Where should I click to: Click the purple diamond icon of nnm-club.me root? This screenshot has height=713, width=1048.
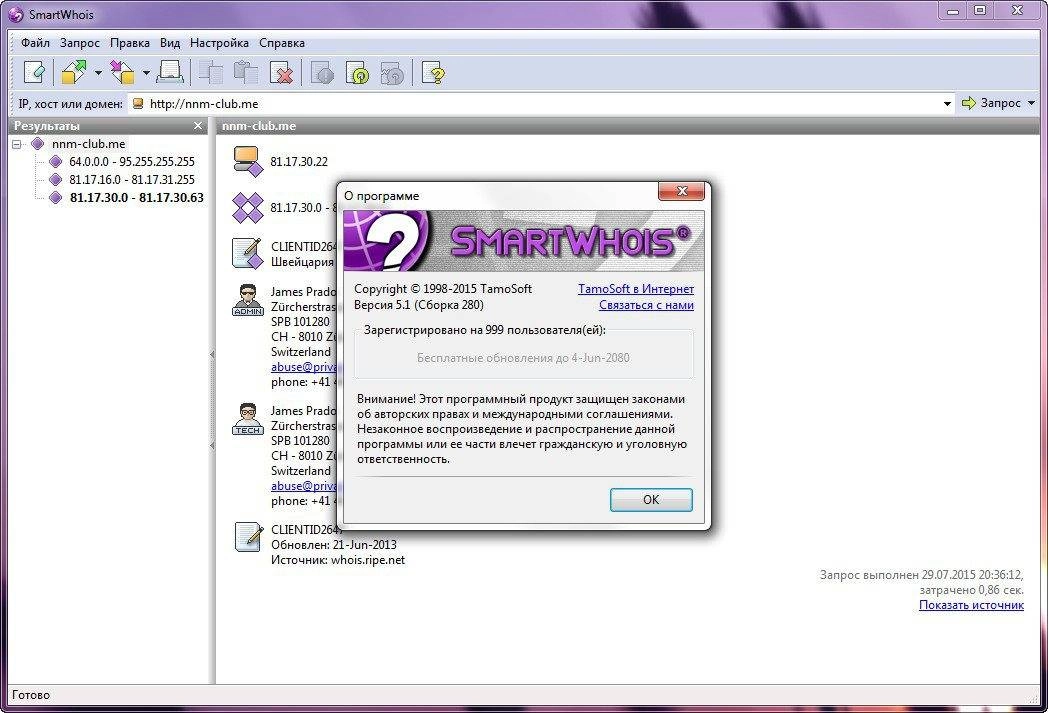[37, 144]
